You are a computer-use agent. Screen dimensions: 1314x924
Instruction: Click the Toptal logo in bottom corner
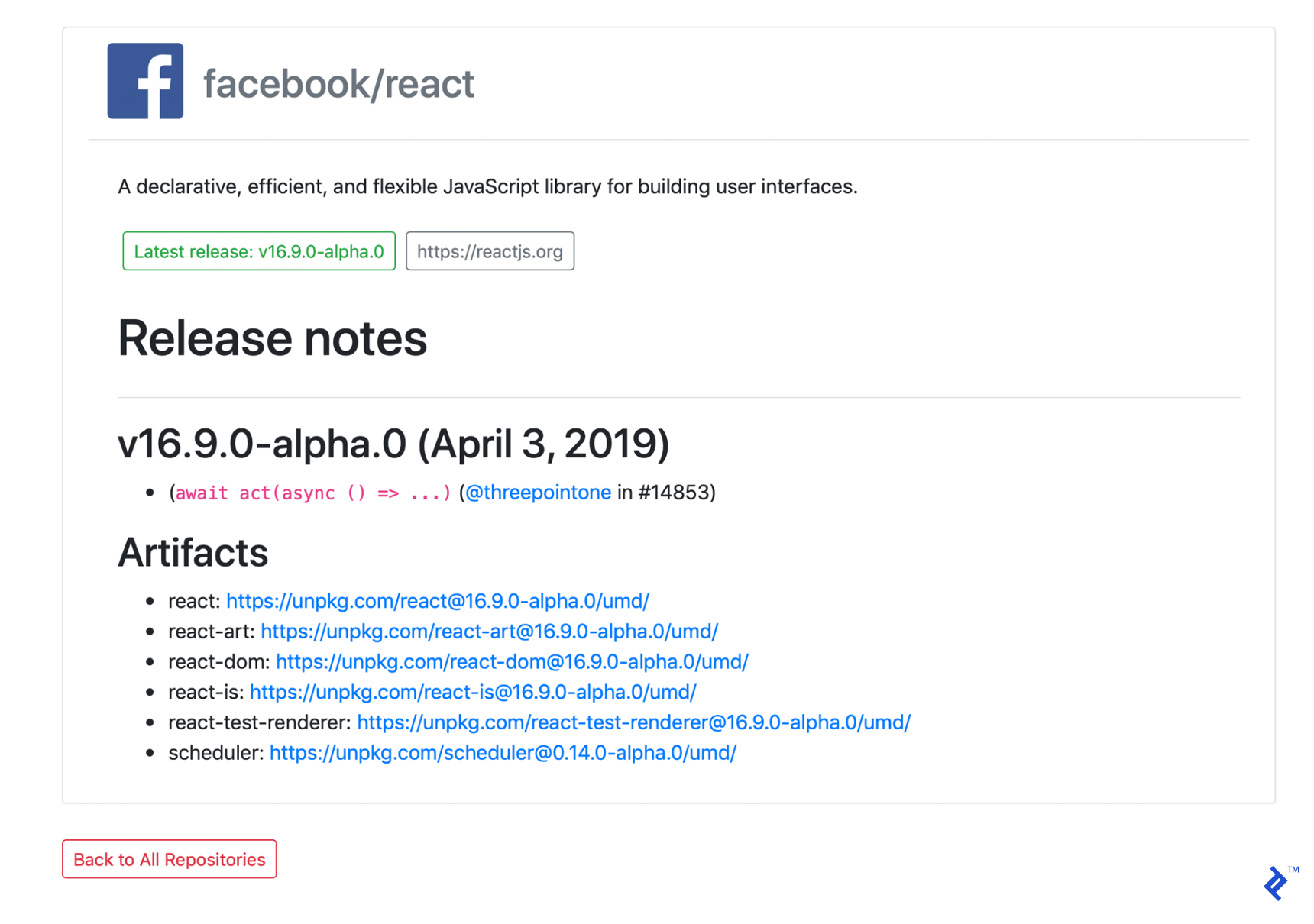click(x=1277, y=883)
